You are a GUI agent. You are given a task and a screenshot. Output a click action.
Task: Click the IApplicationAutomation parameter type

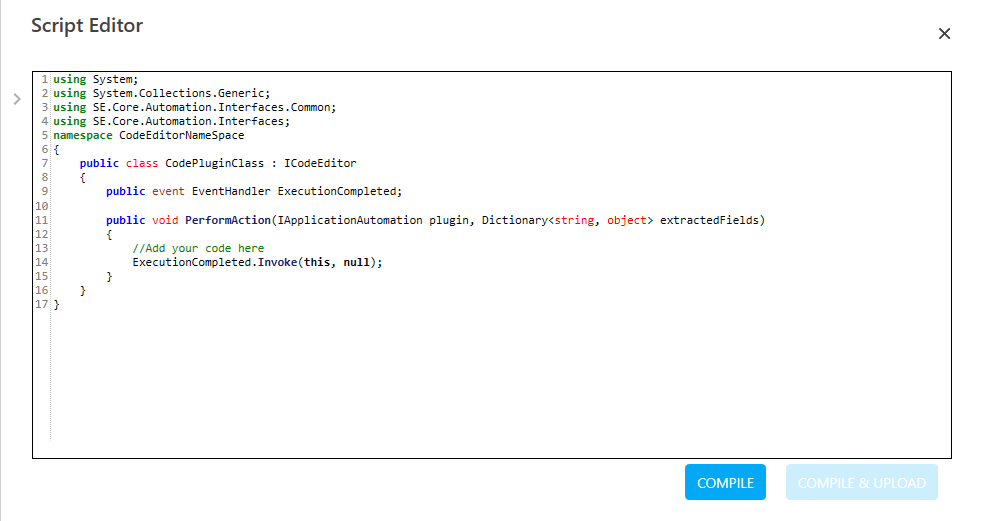click(350, 220)
